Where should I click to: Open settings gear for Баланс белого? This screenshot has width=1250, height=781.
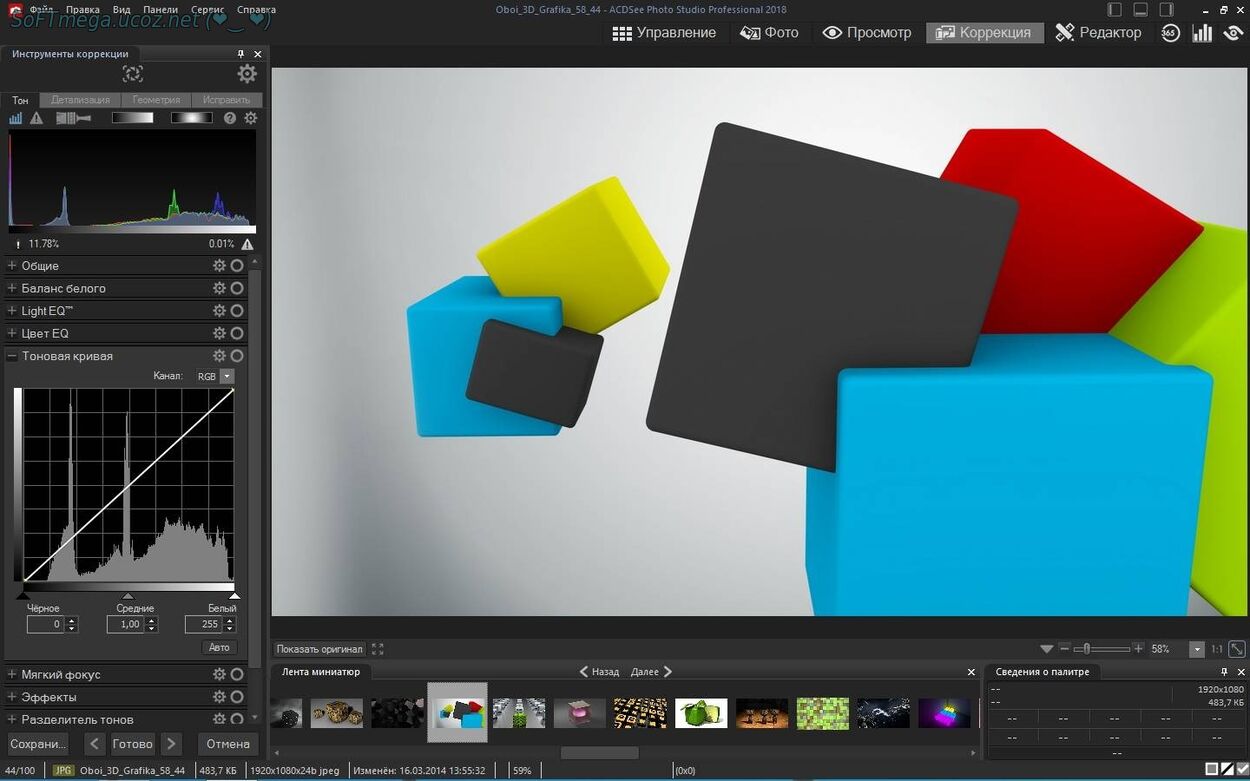pos(219,288)
